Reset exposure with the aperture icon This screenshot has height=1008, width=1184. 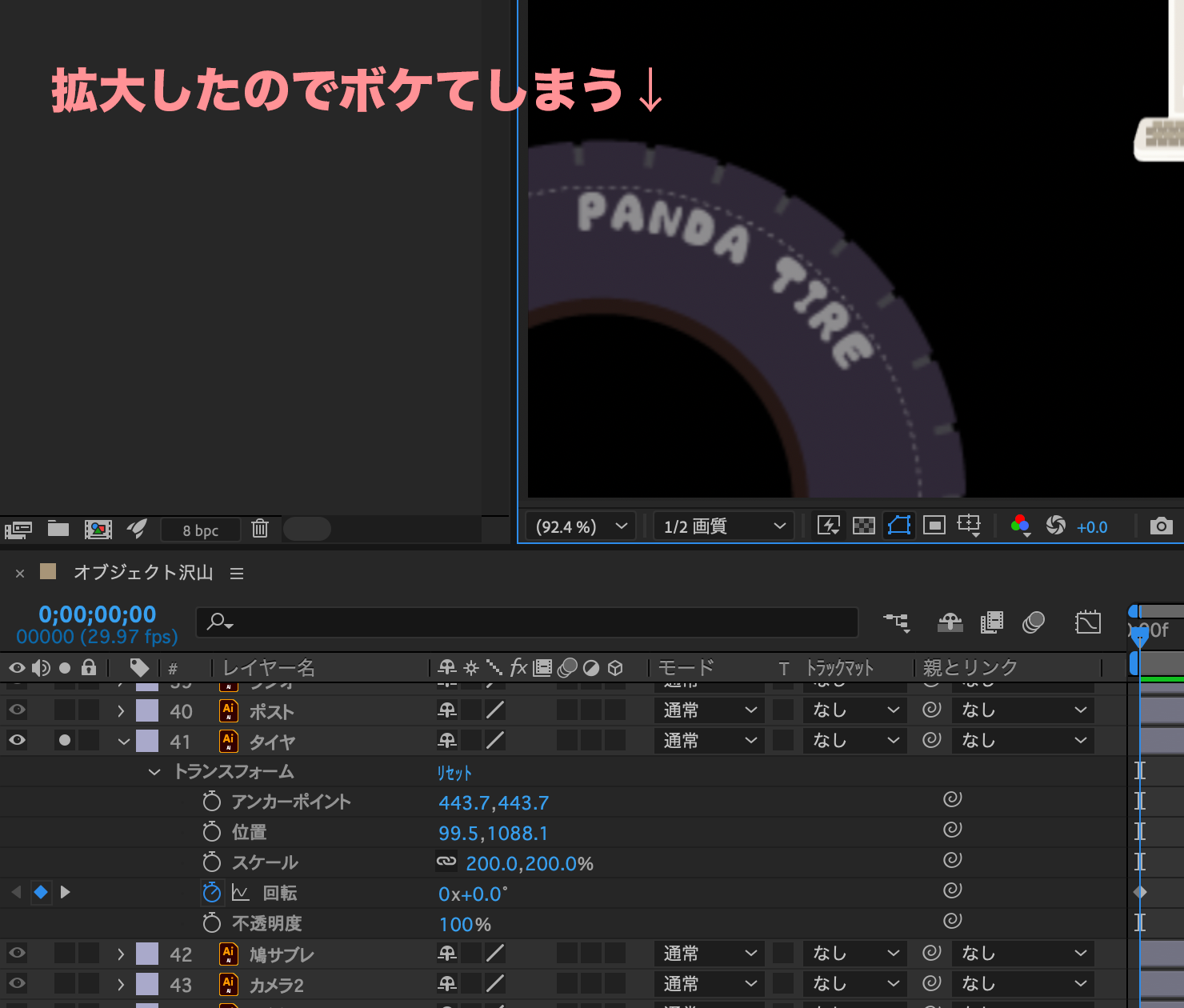coord(1056,526)
